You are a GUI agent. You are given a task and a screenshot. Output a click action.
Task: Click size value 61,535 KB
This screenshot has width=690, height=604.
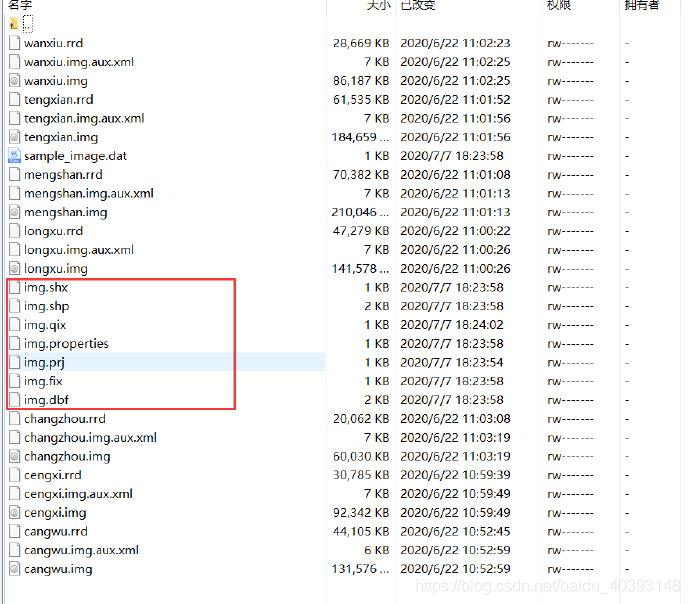coord(361,100)
